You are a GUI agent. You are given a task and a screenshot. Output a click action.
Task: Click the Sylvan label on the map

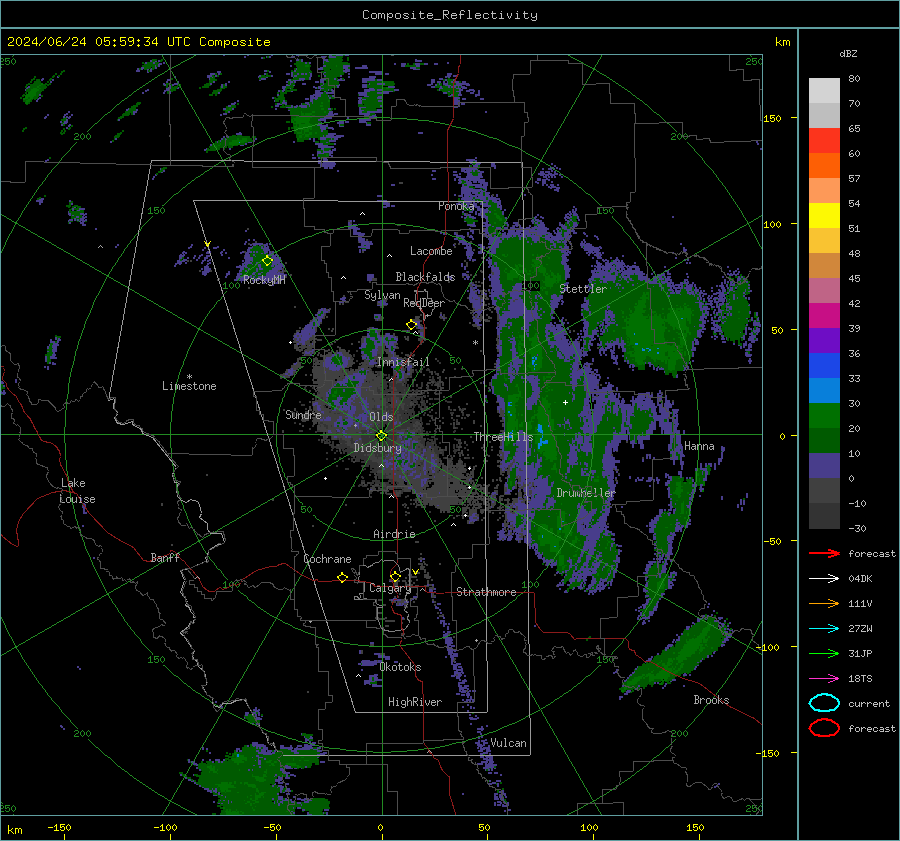pos(382,295)
